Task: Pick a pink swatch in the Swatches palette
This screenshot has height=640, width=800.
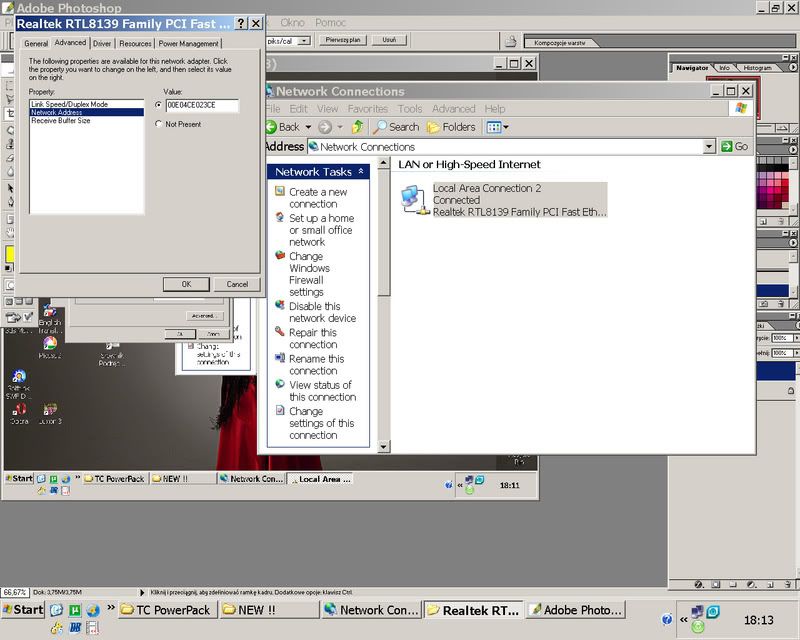Action: [770, 182]
